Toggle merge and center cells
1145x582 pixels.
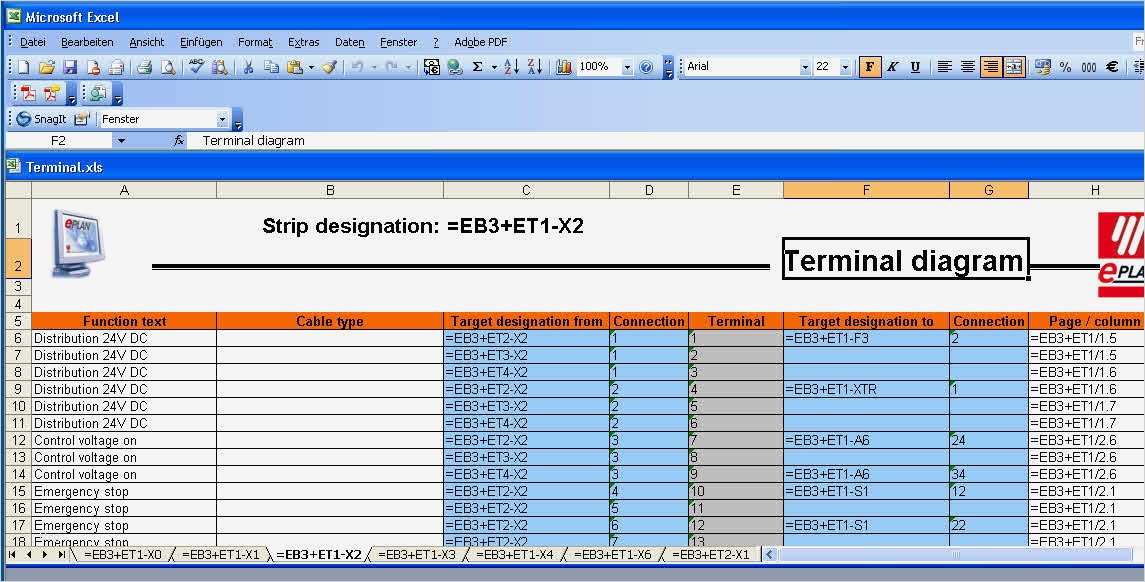click(x=1014, y=67)
